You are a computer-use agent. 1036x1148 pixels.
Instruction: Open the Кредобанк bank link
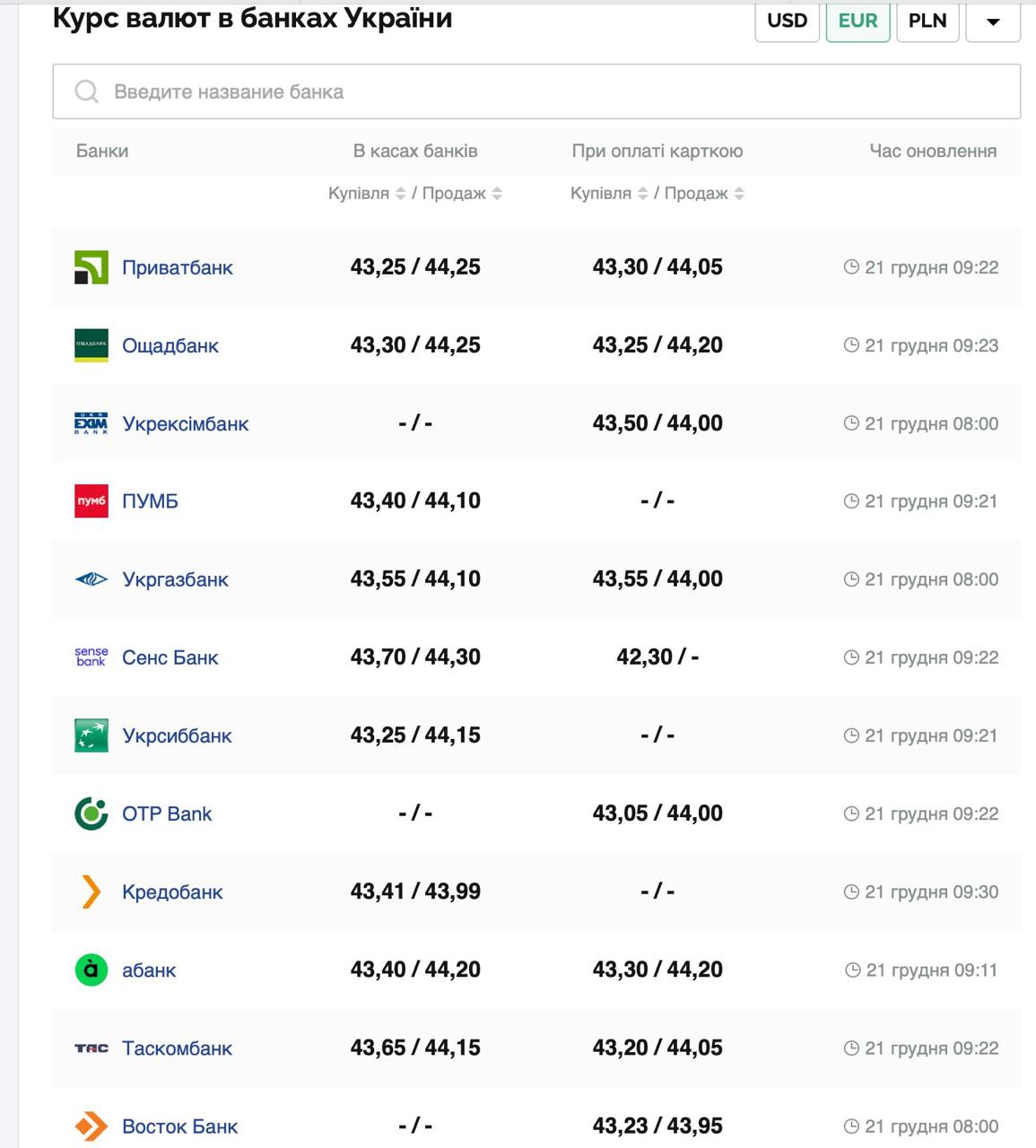click(172, 891)
